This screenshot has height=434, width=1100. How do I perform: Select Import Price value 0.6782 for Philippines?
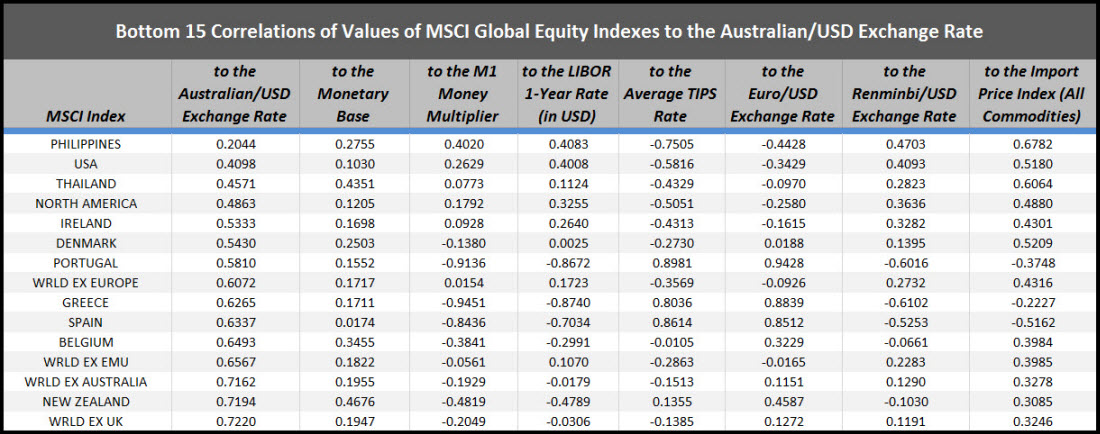tap(1032, 144)
